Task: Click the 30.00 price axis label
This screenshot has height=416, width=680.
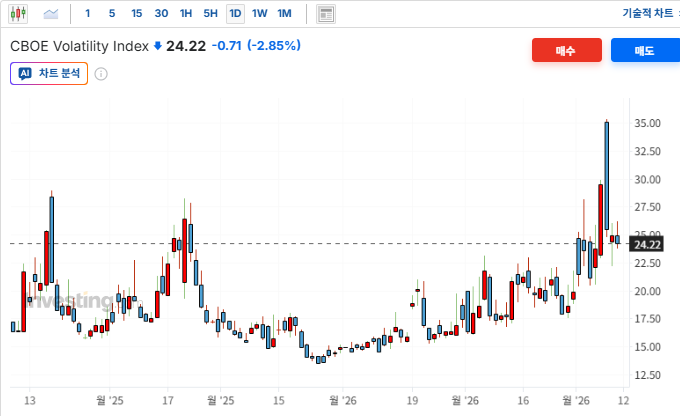Action: point(647,180)
